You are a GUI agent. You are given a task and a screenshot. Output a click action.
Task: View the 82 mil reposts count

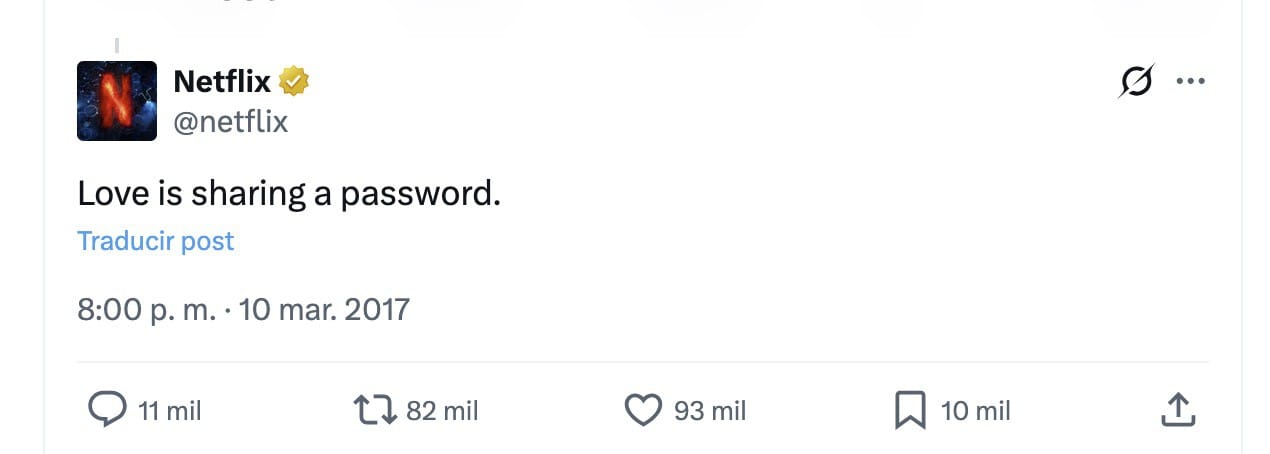coord(442,410)
